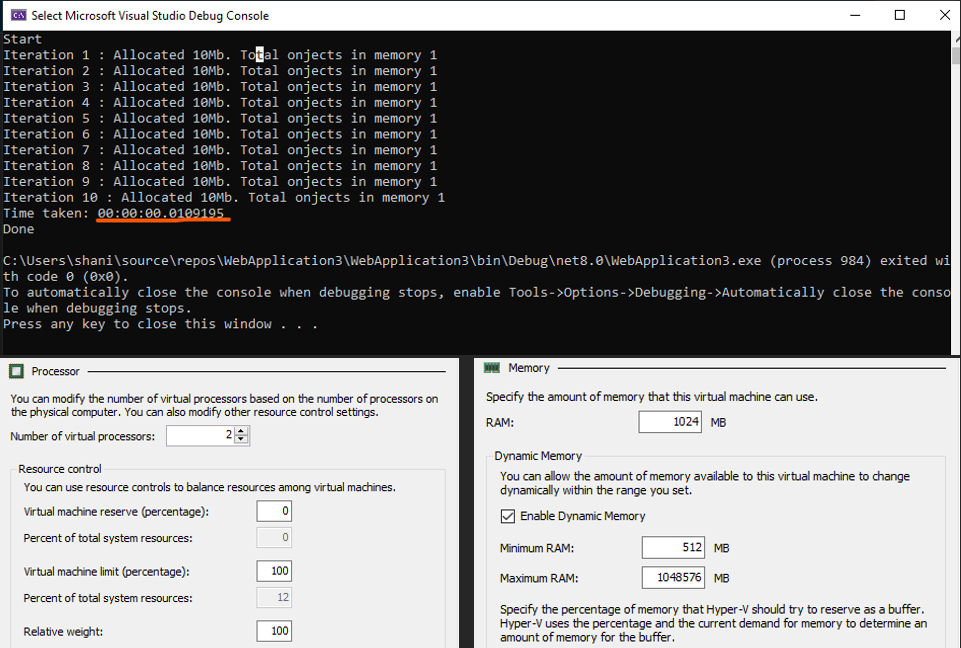961x648 pixels.
Task: Click the "Done" line in console output
Action: click(x=18, y=229)
